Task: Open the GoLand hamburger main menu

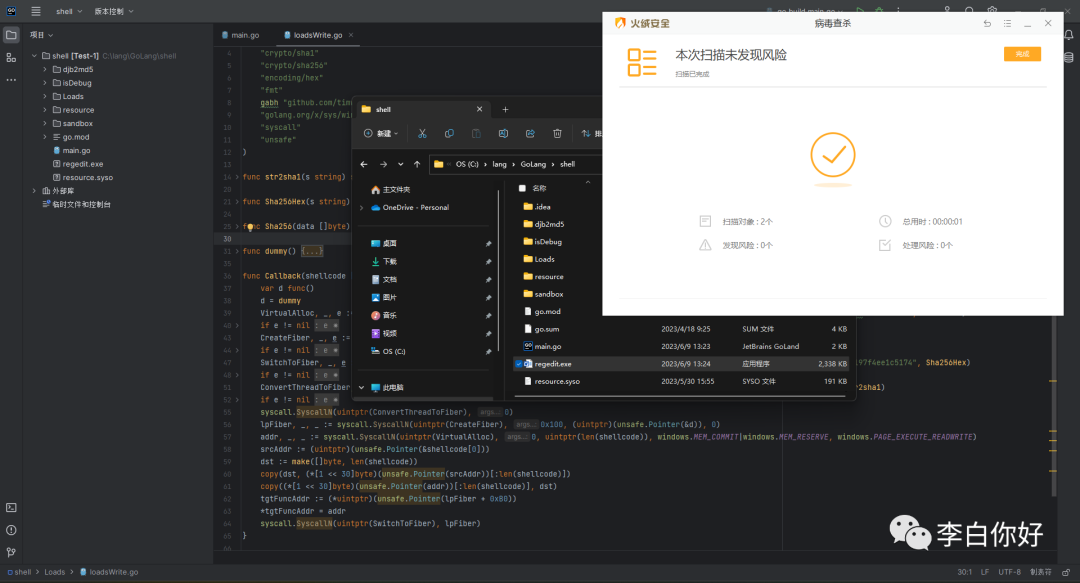Action: click(36, 11)
